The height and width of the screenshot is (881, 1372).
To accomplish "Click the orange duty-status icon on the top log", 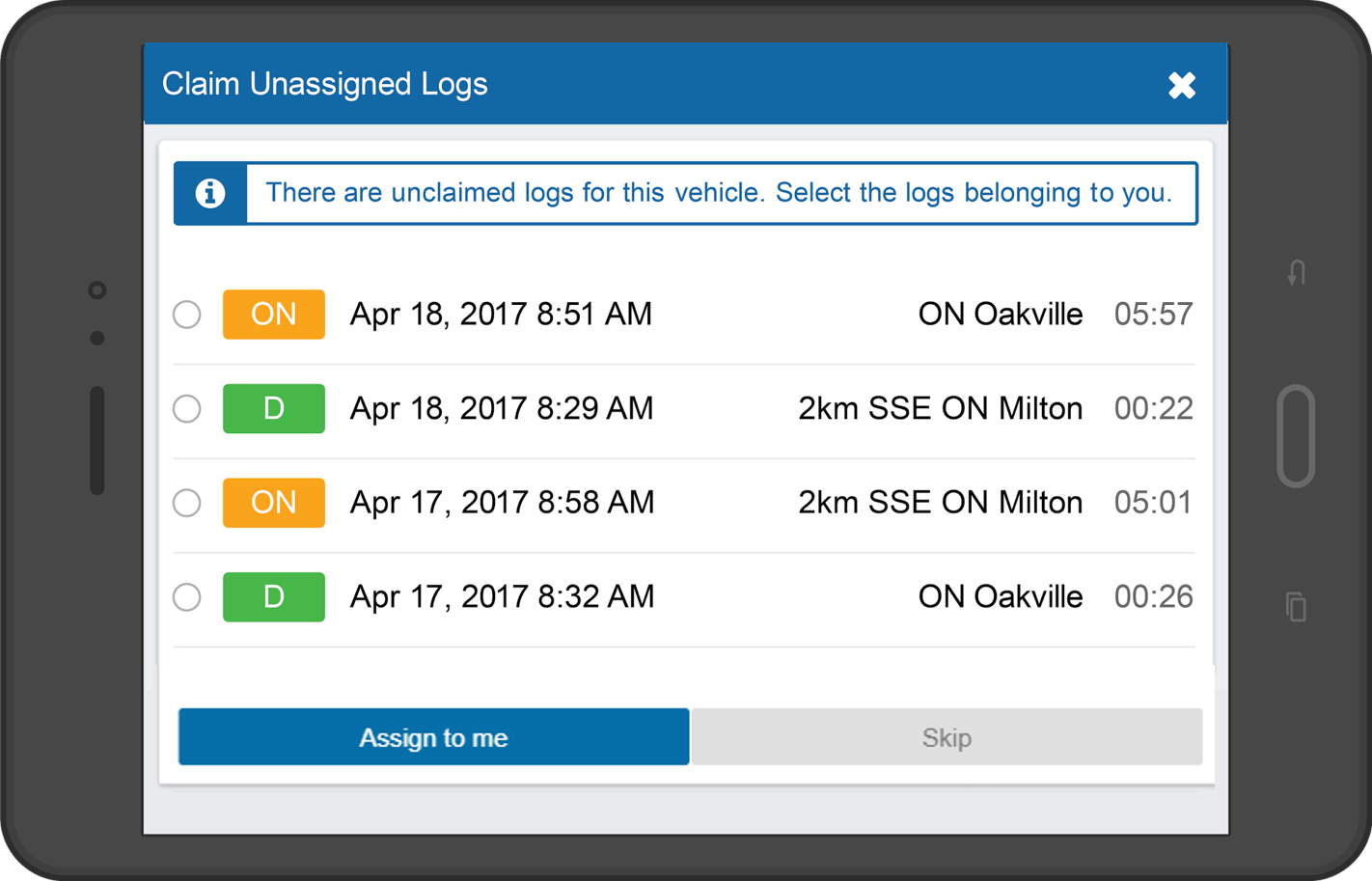I will [x=273, y=314].
